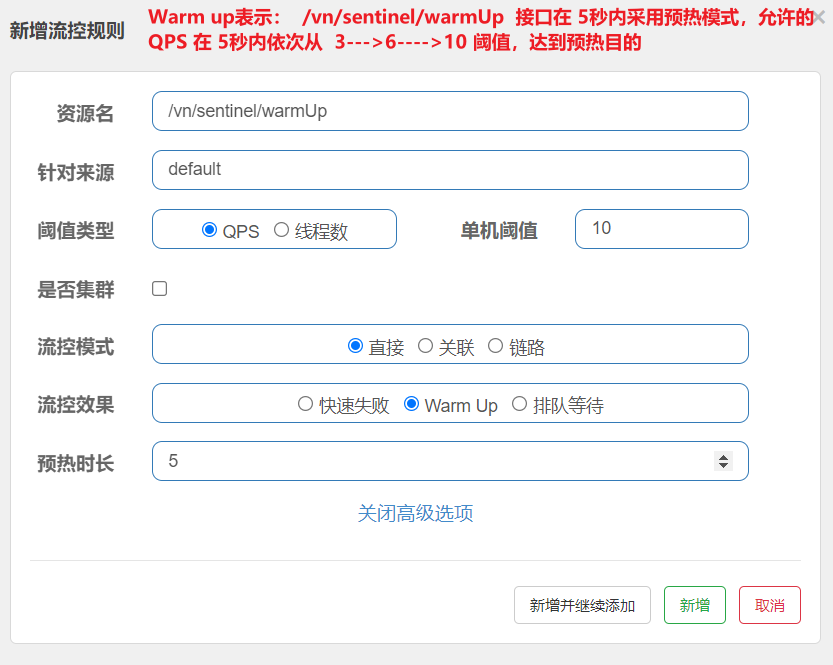Click the 阈值类型 label text
Viewport: 833px width, 665px height.
coord(75,231)
